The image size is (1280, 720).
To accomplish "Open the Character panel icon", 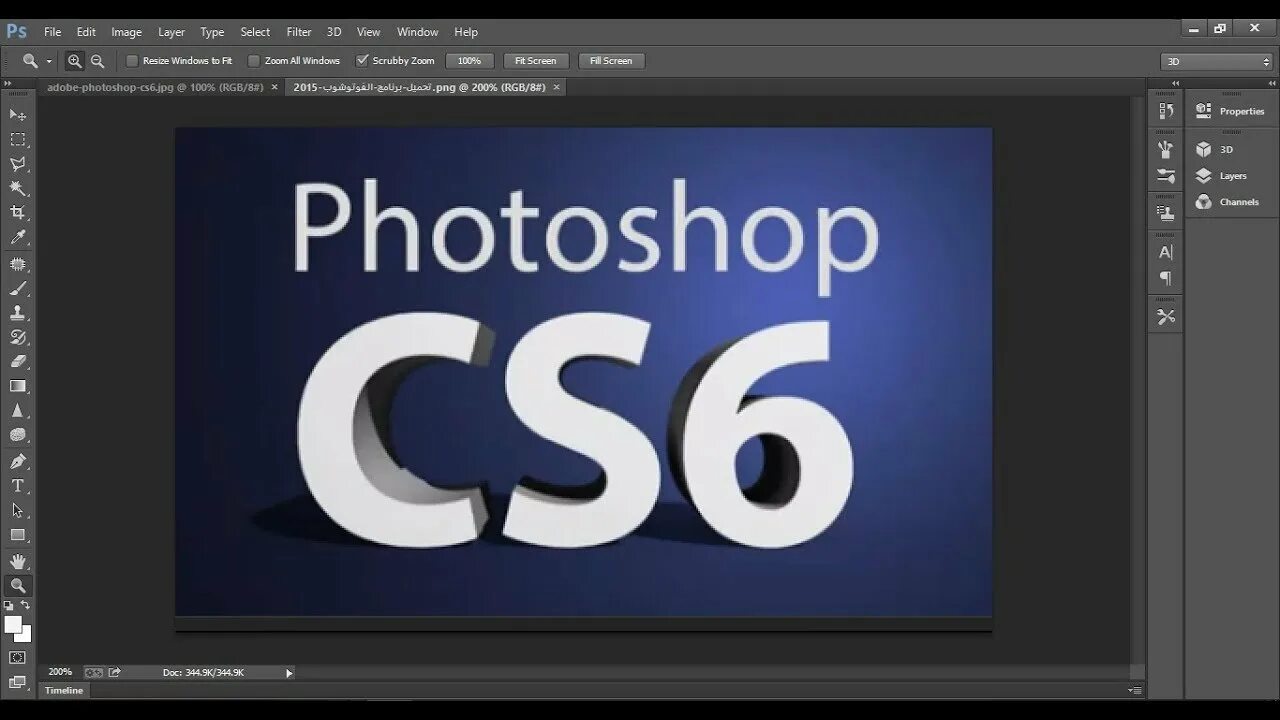I will pos(1166,252).
